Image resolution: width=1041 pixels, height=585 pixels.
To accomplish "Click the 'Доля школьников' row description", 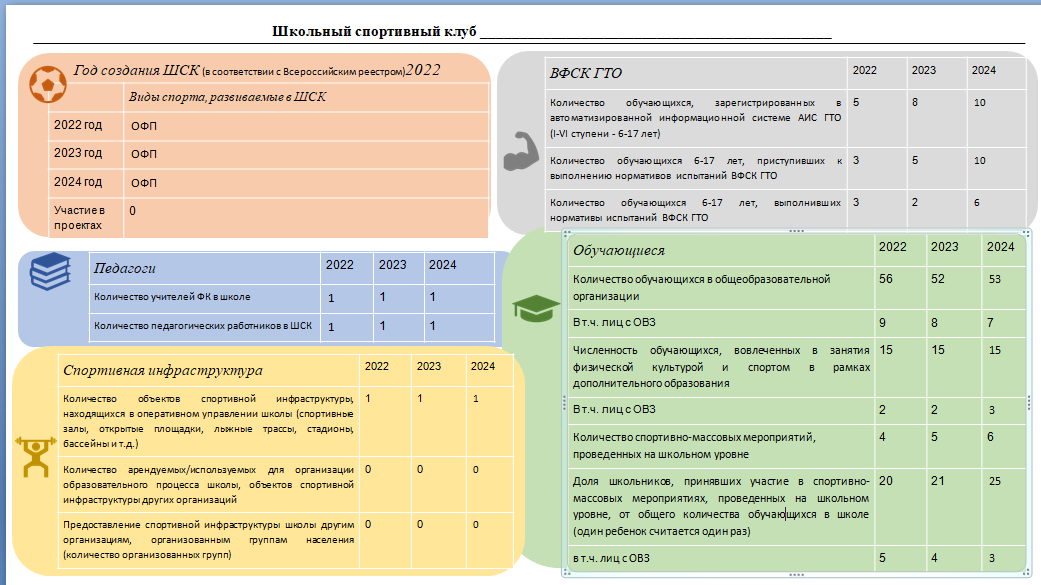I will 721,506.
